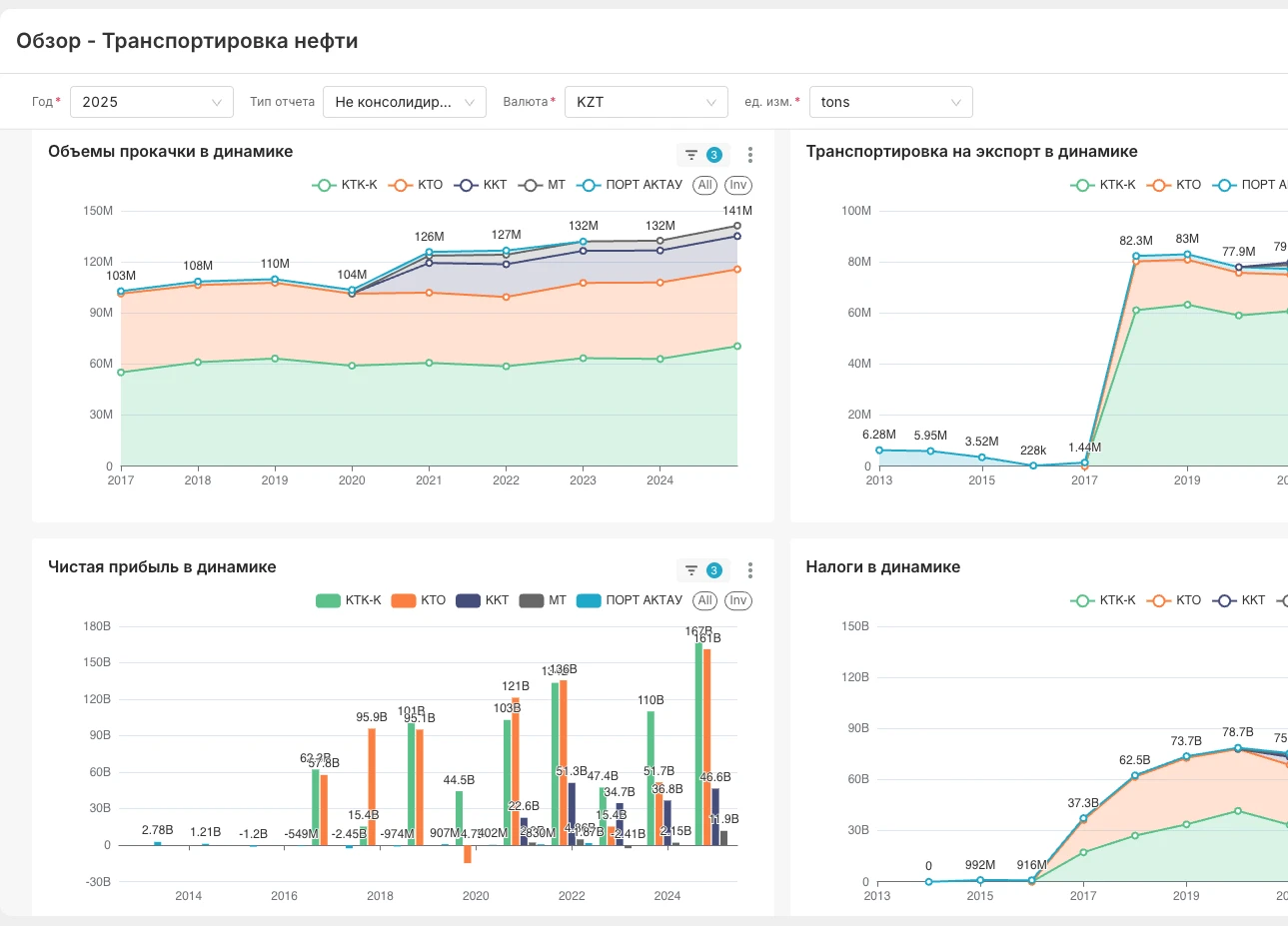The width and height of the screenshot is (1288, 926).
Task: Toggle КТК-К bars in Чистая прибыль legend
Action: [x=349, y=600]
